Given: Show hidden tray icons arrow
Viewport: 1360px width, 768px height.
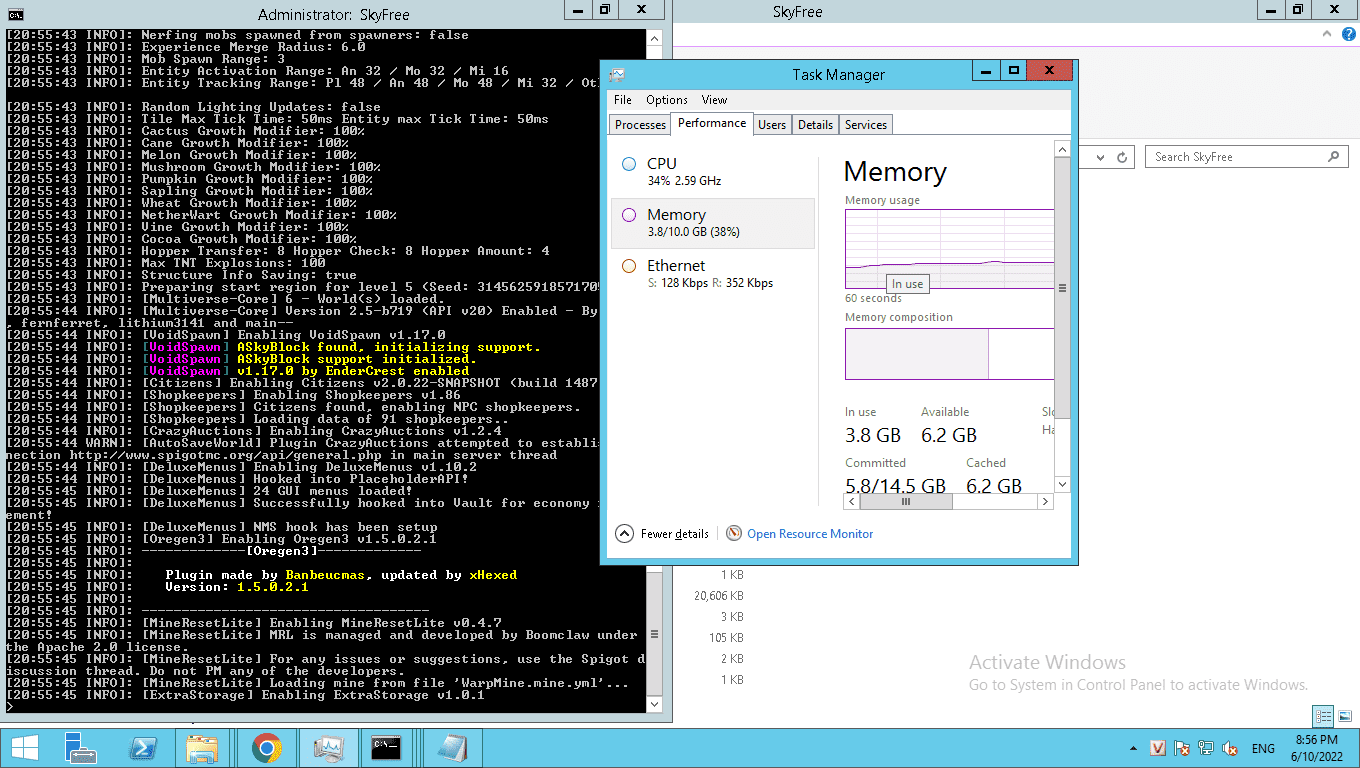Looking at the screenshot, I should click(1135, 748).
